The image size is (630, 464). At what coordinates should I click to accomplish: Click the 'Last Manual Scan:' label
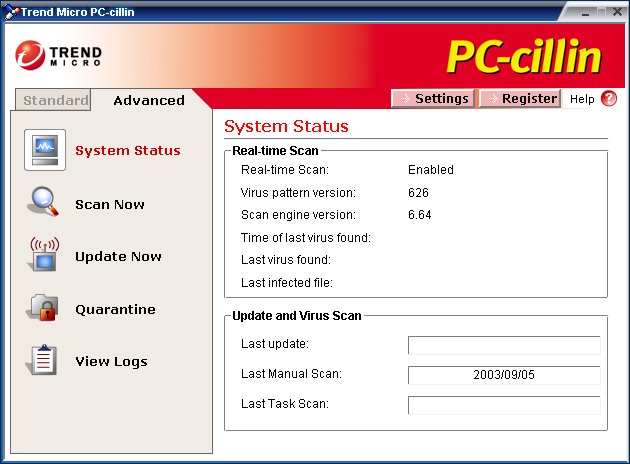click(291, 374)
